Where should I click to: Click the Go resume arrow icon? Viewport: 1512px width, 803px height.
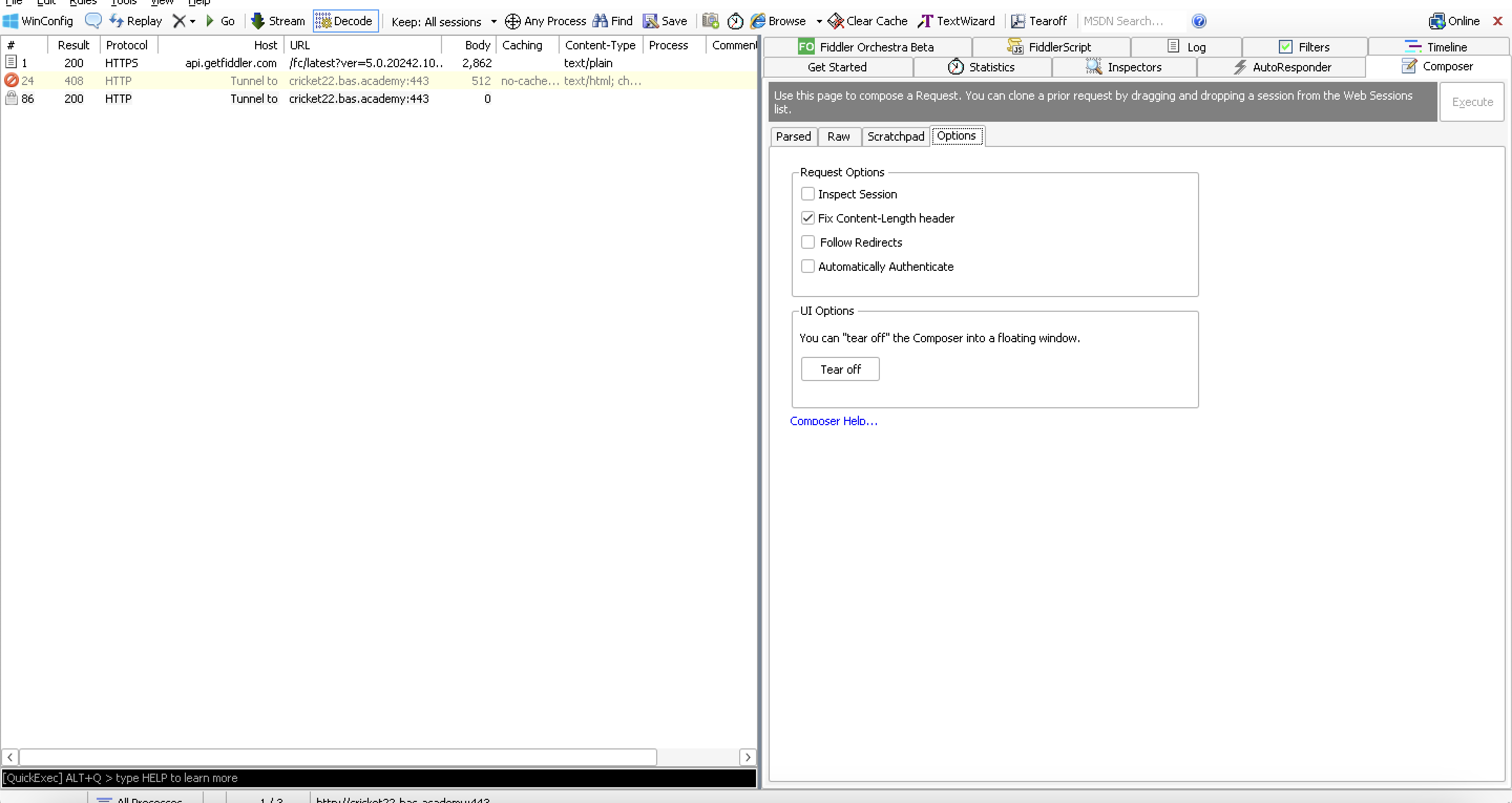(209, 21)
